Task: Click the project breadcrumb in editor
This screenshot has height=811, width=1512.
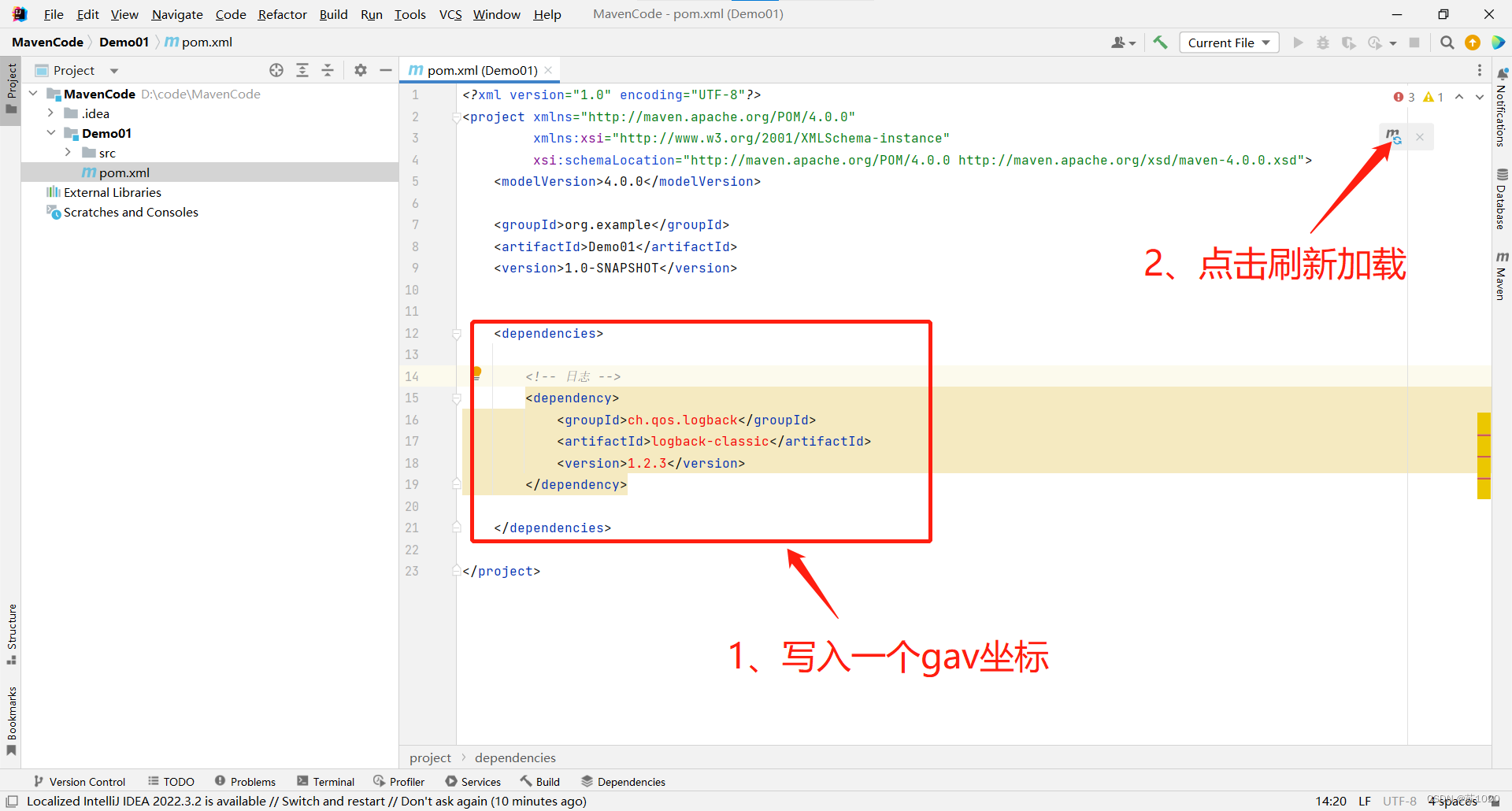Action: pyautogui.click(x=430, y=757)
